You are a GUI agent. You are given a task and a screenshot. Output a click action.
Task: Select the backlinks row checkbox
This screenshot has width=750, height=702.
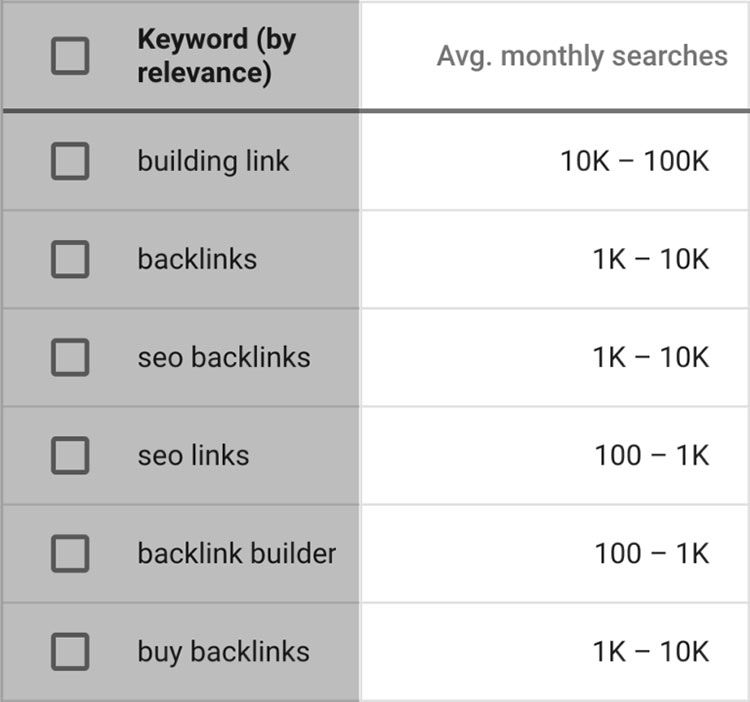[70, 259]
